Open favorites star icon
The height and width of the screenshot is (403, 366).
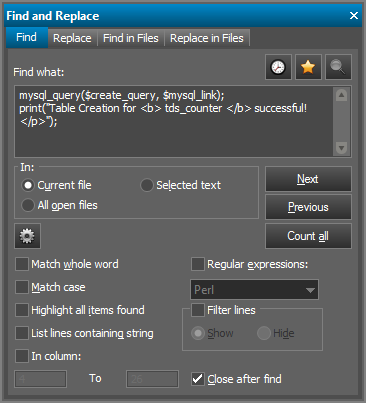click(x=308, y=67)
